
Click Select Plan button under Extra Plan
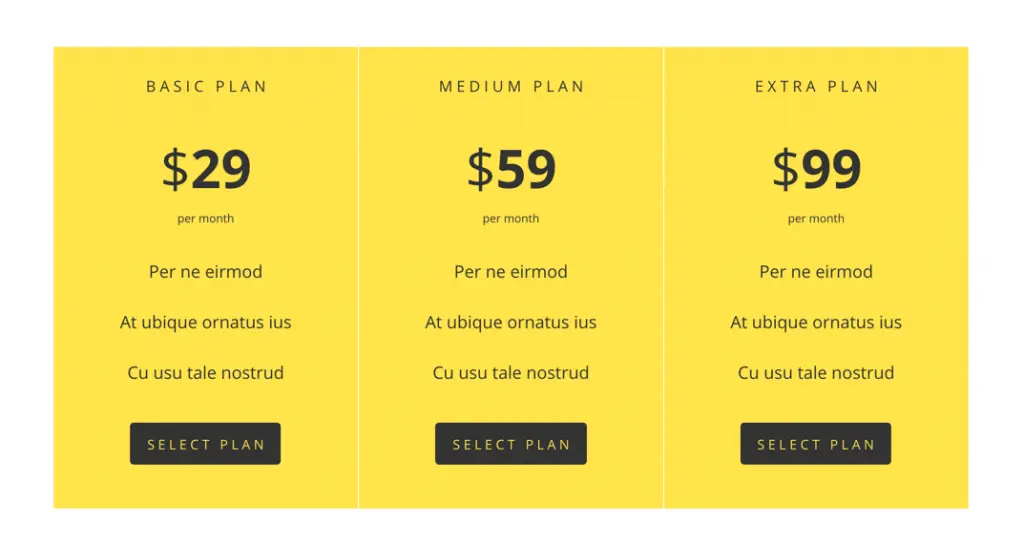(816, 443)
